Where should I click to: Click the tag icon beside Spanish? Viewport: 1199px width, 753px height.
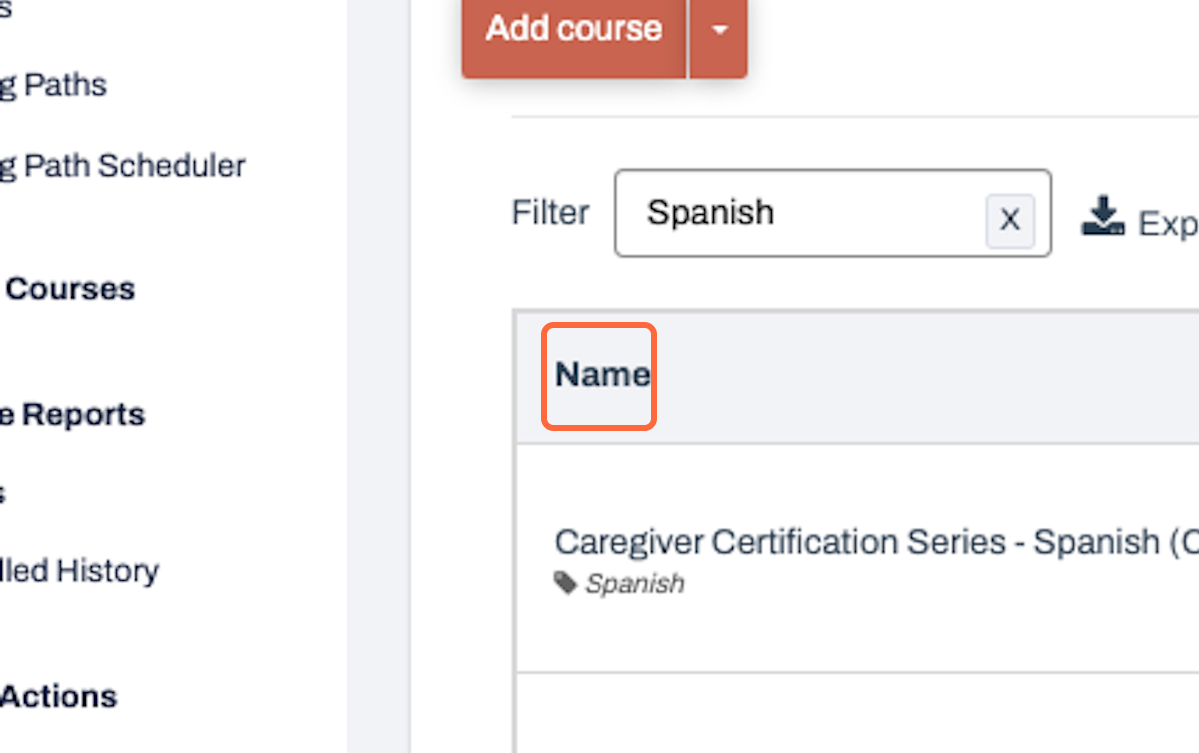coord(565,583)
